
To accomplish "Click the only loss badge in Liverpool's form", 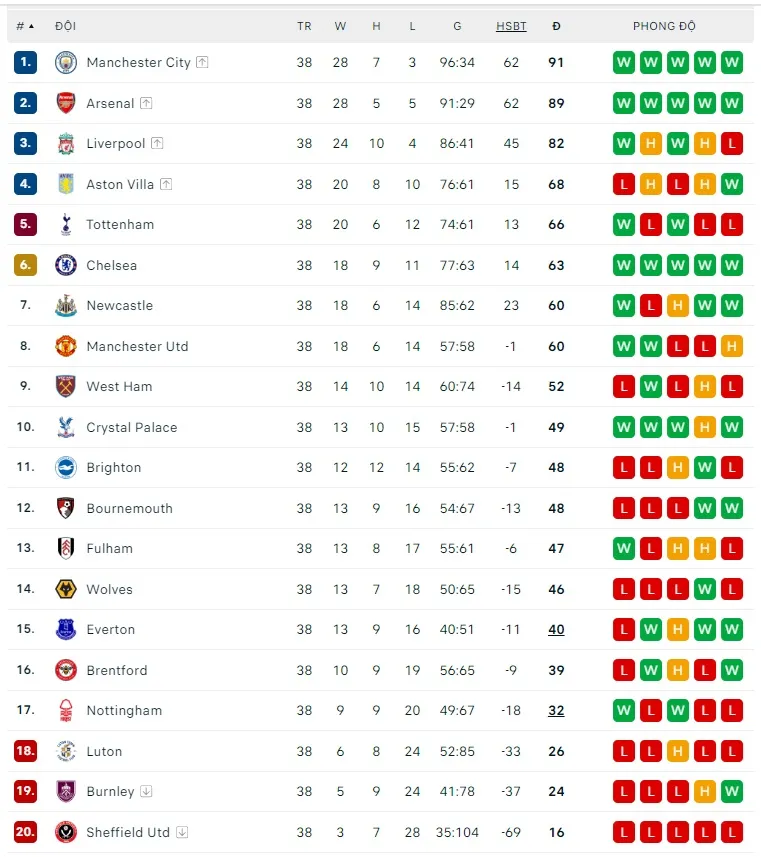I will click(x=732, y=144).
